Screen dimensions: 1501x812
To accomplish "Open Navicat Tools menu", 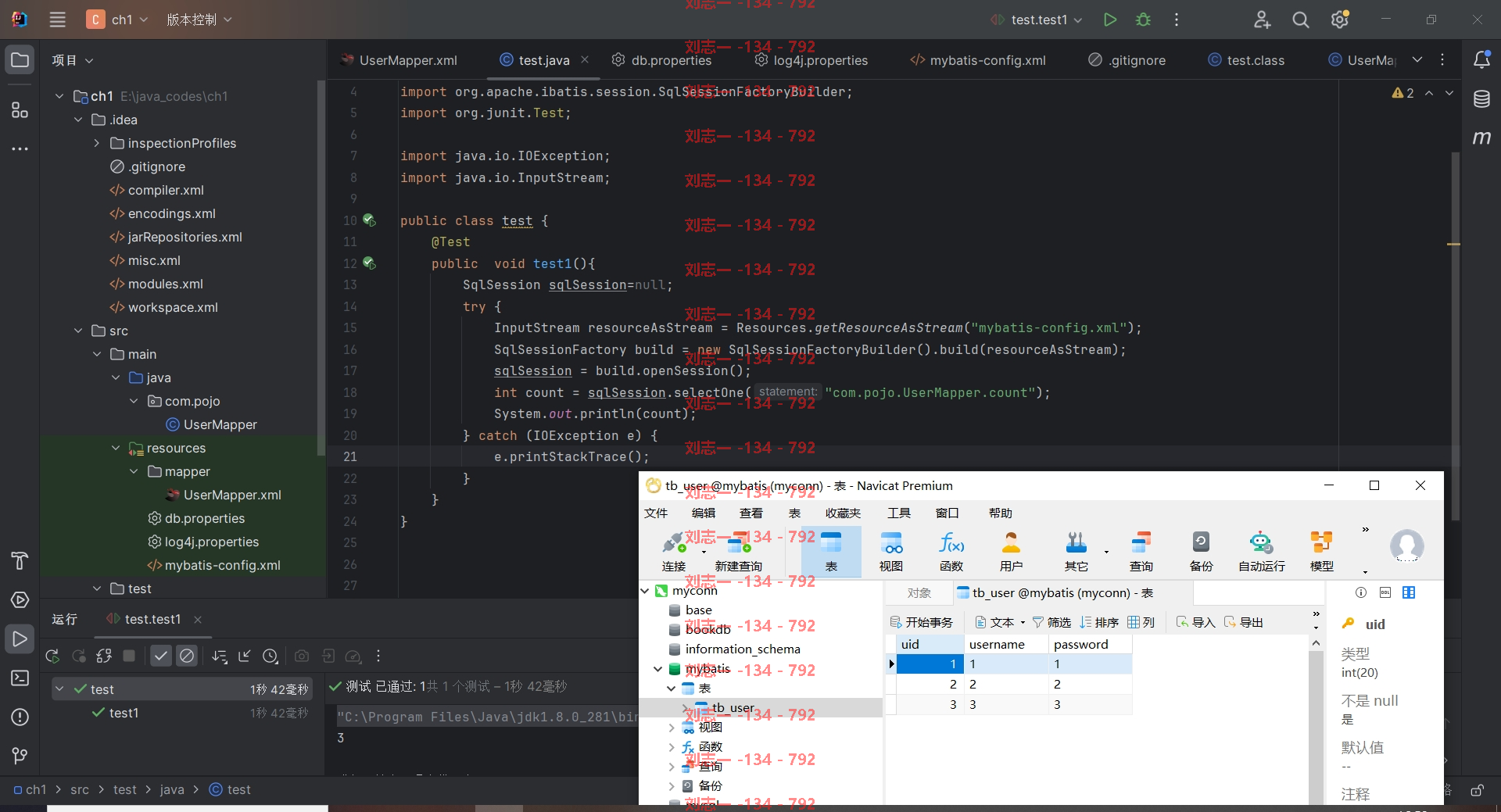I will tap(899, 513).
